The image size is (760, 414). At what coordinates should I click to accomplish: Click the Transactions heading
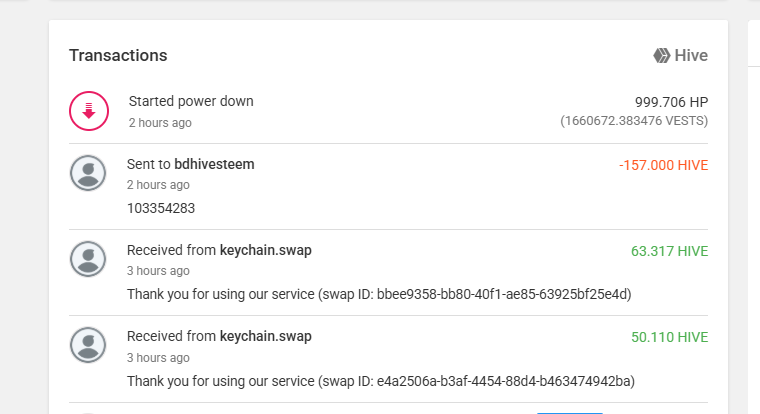tap(118, 56)
